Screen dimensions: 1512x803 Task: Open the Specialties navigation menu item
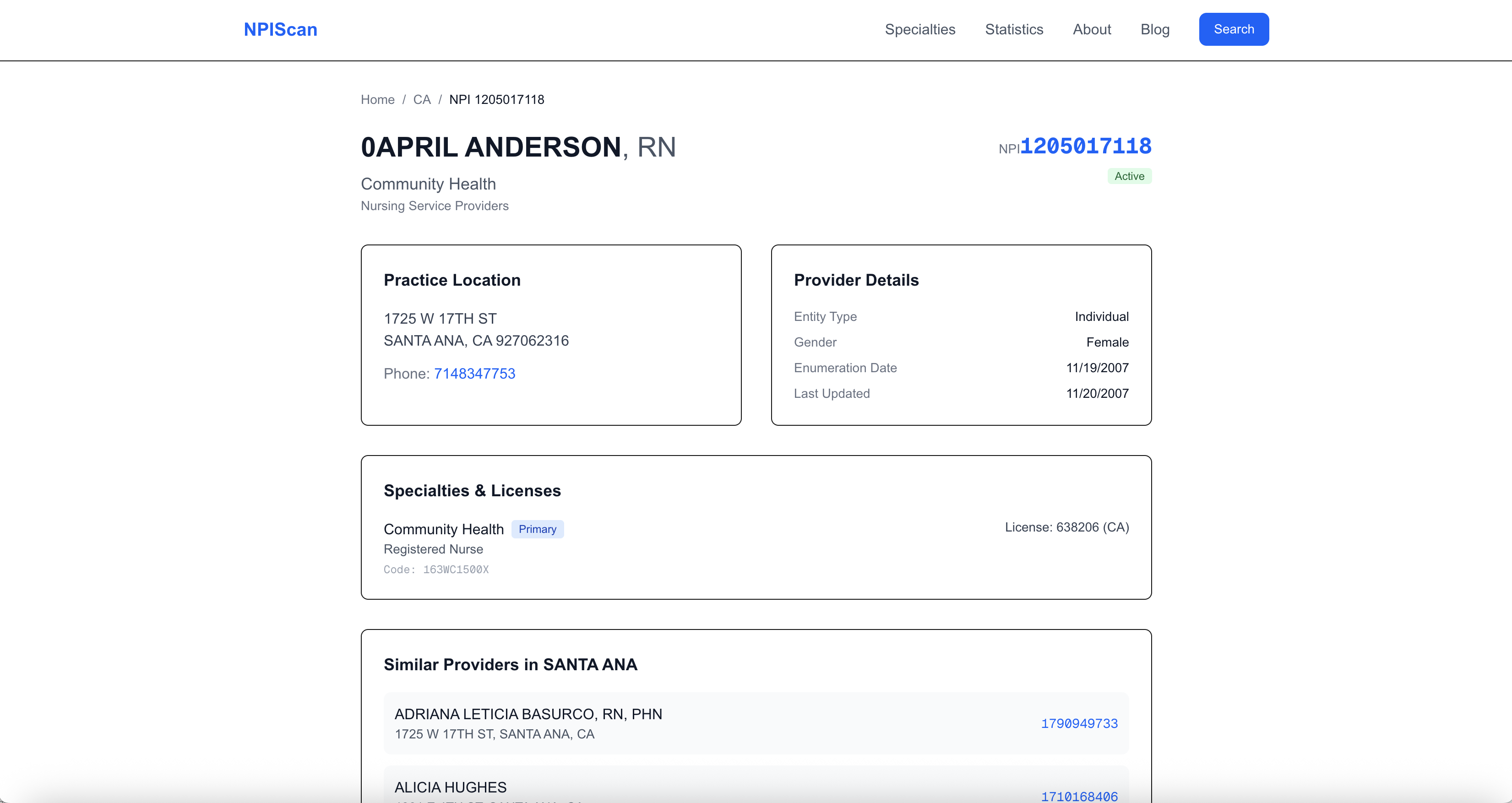(919, 29)
